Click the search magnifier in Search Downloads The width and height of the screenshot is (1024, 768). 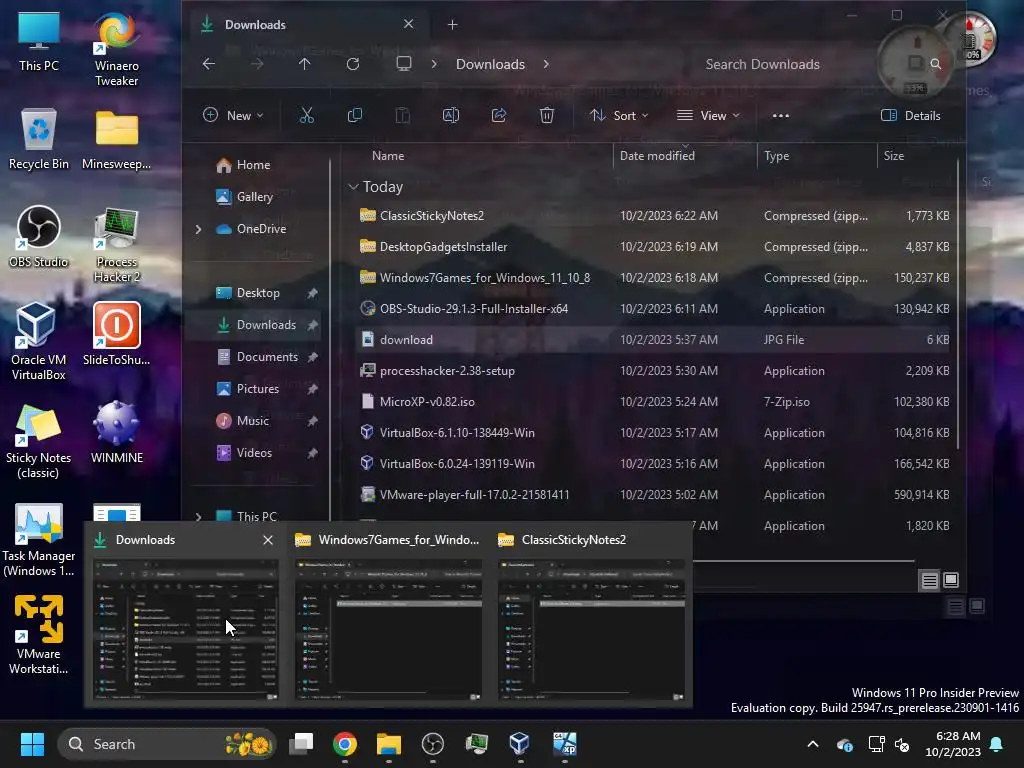935,64
